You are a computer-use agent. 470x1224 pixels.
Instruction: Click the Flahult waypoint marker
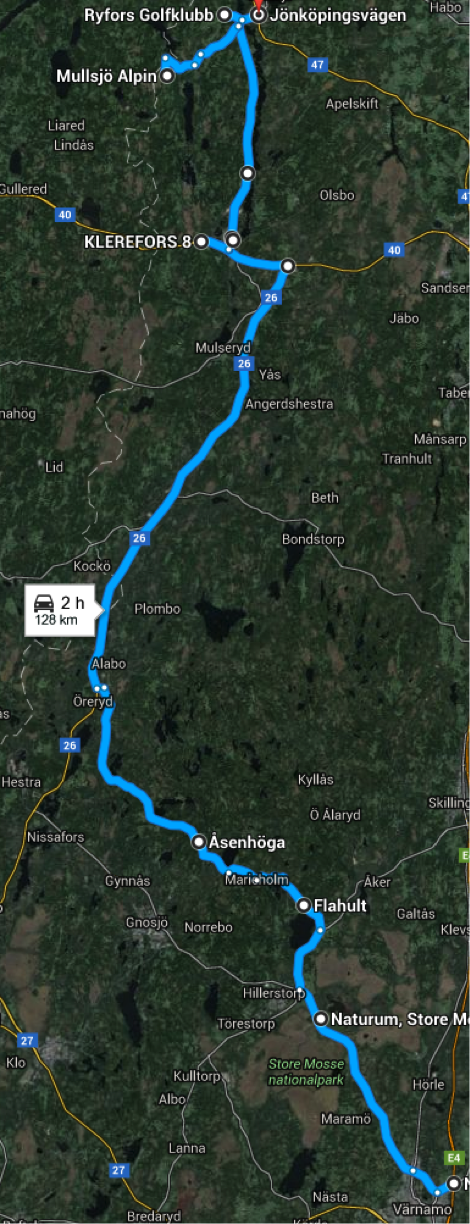304,905
